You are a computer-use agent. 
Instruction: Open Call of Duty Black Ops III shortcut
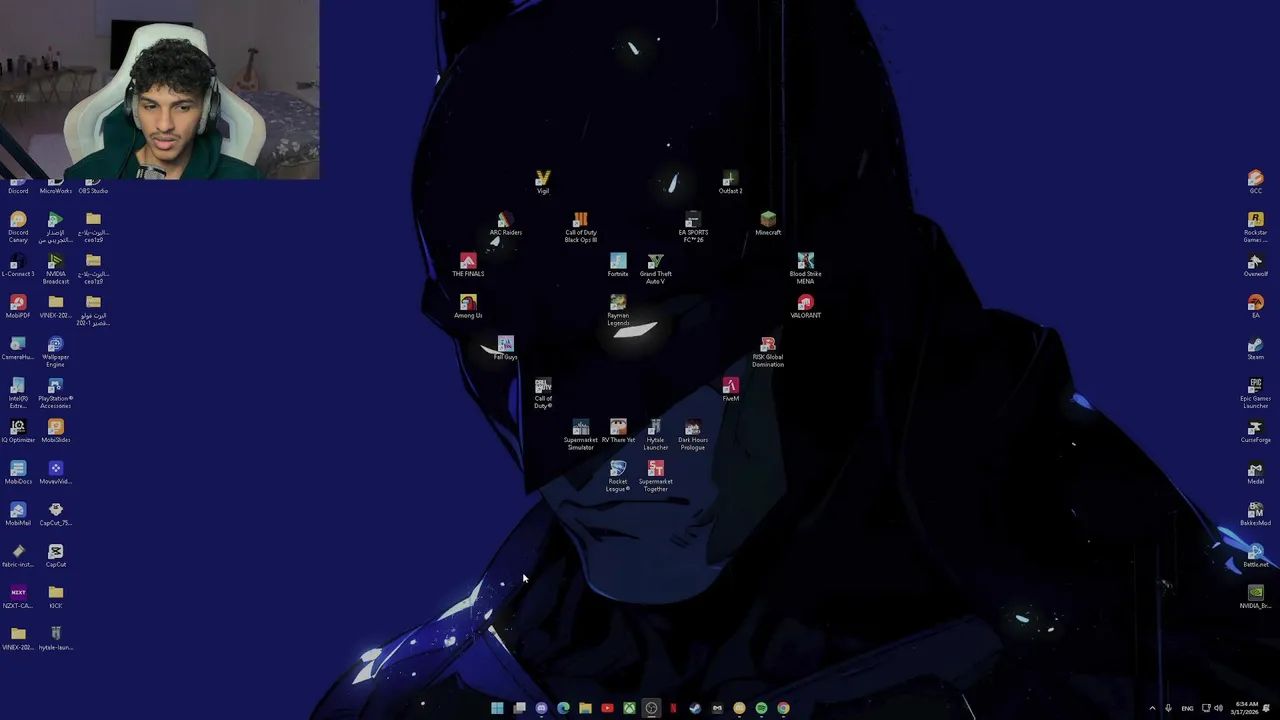[x=580, y=227]
